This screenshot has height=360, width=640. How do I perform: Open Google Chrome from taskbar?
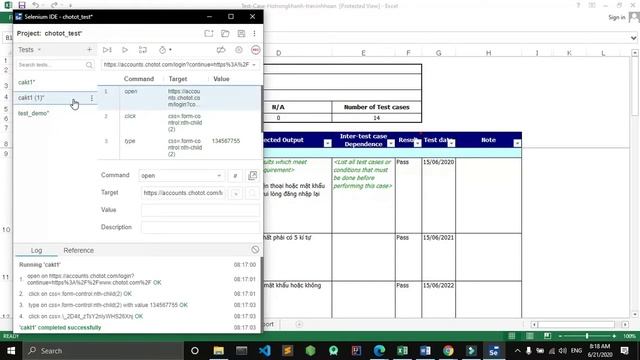tap(448, 351)
